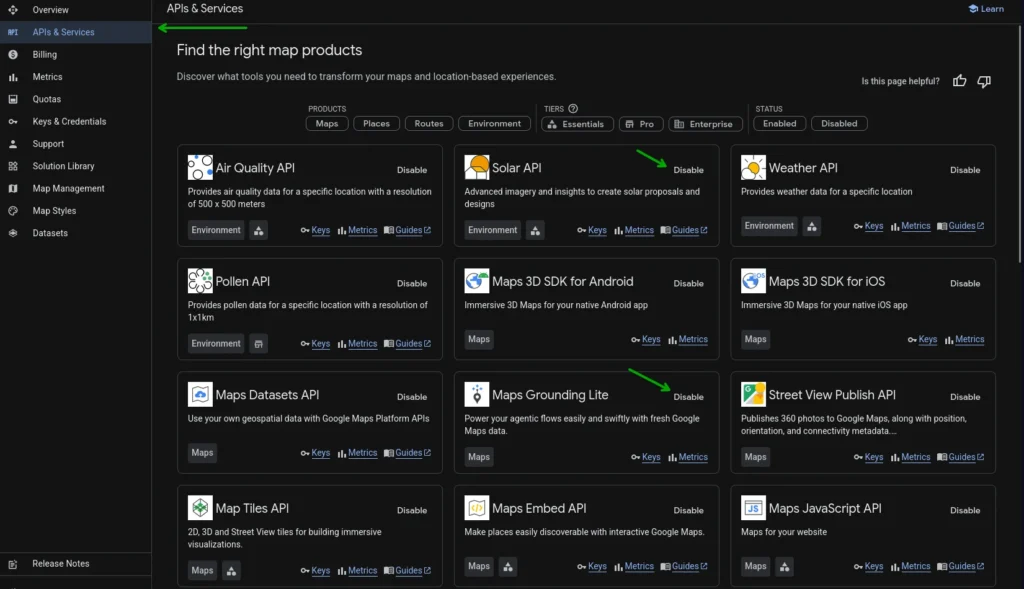Disable Maps Grounding Lite
The image size is (1024, 589).
(x=688, y=397)
